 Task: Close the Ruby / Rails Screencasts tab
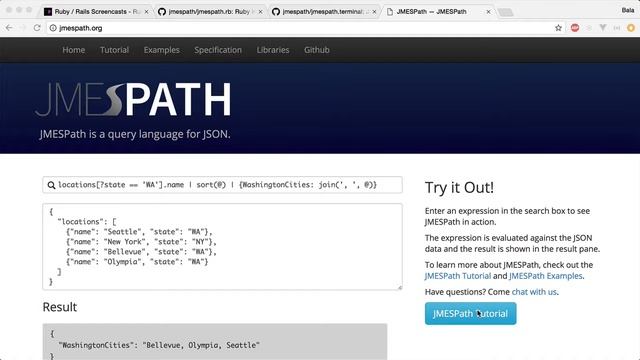[146, 12]
